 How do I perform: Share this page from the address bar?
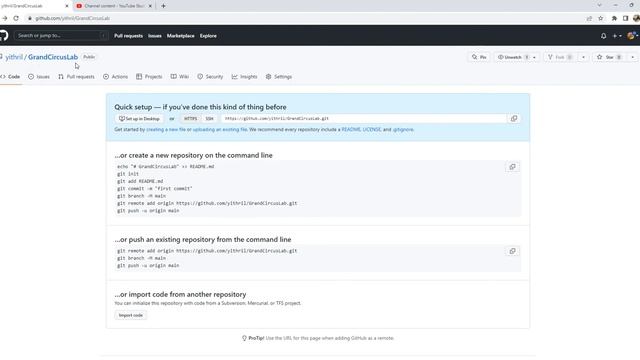point(589,18)
